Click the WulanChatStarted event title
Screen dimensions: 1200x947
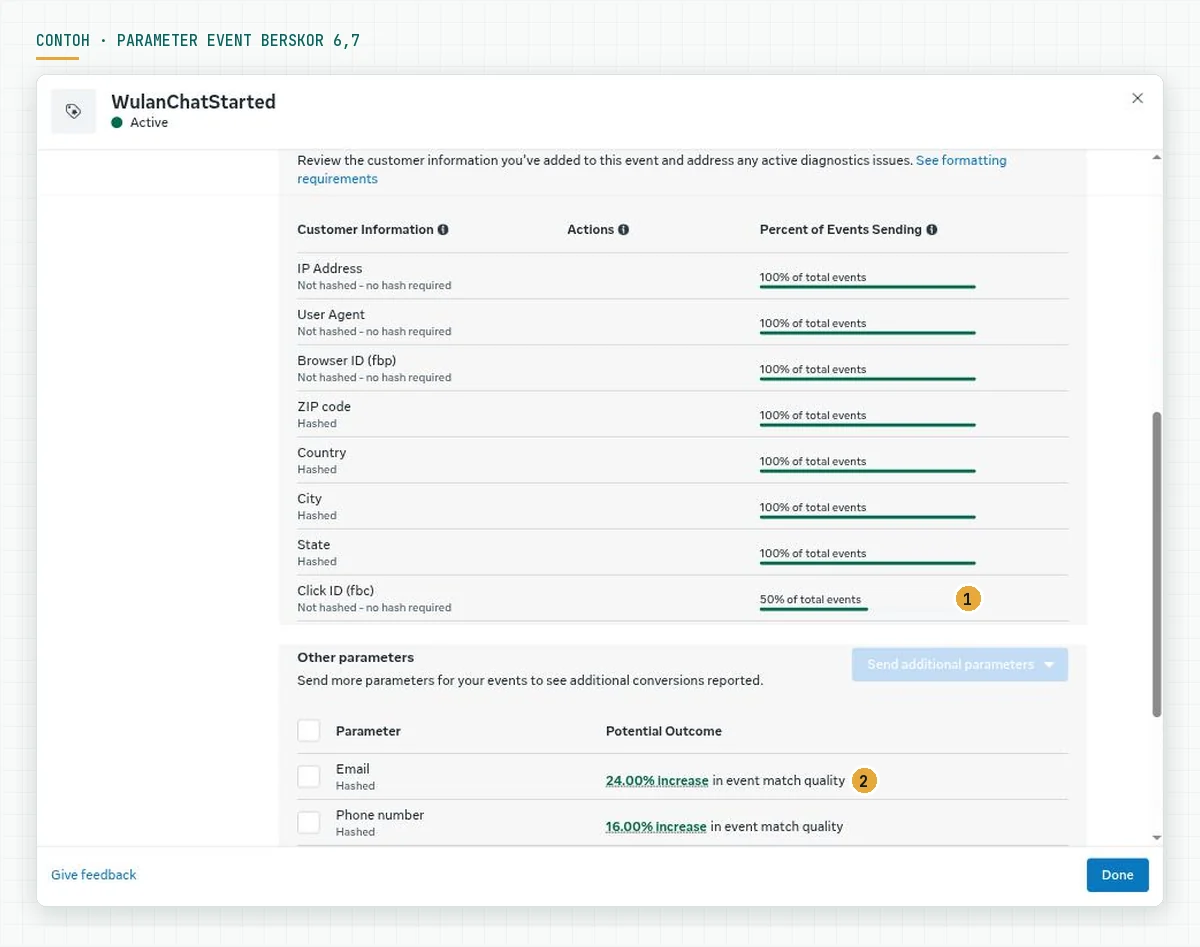click(193, 101)
